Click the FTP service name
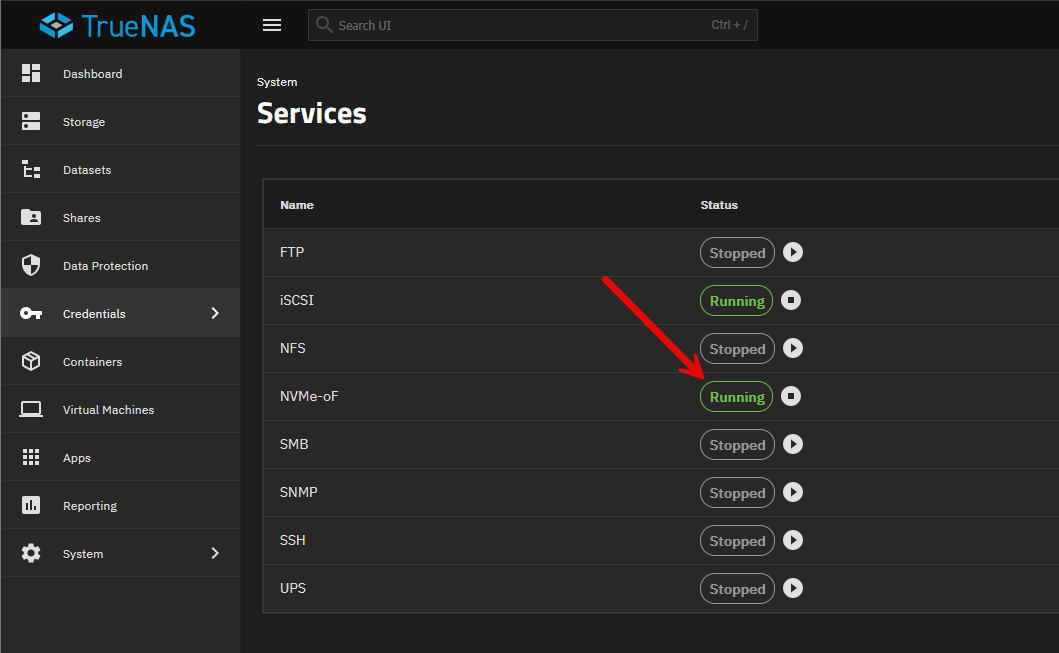 click(292, 252)
